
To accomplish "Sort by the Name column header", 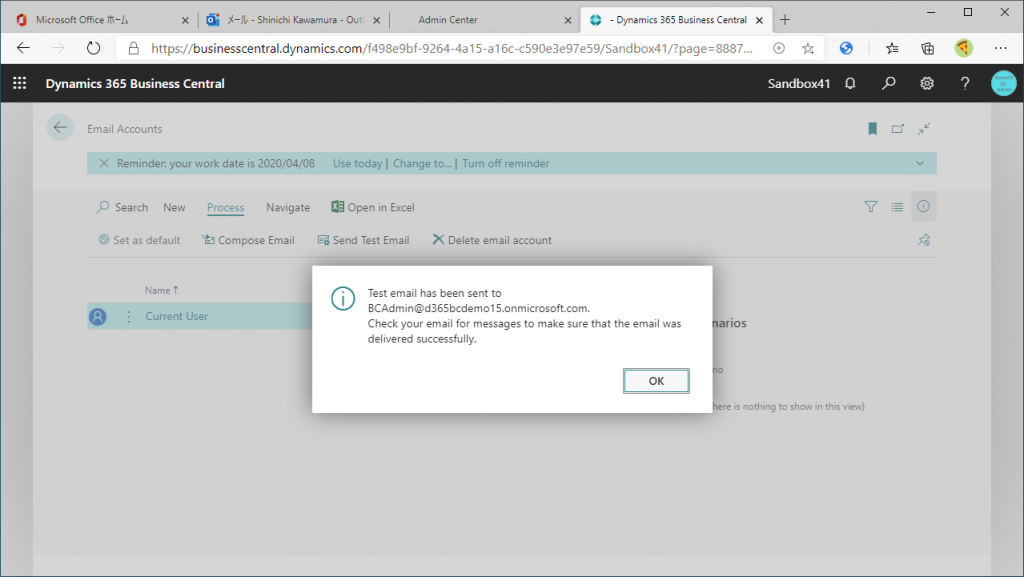I will 161,290.
